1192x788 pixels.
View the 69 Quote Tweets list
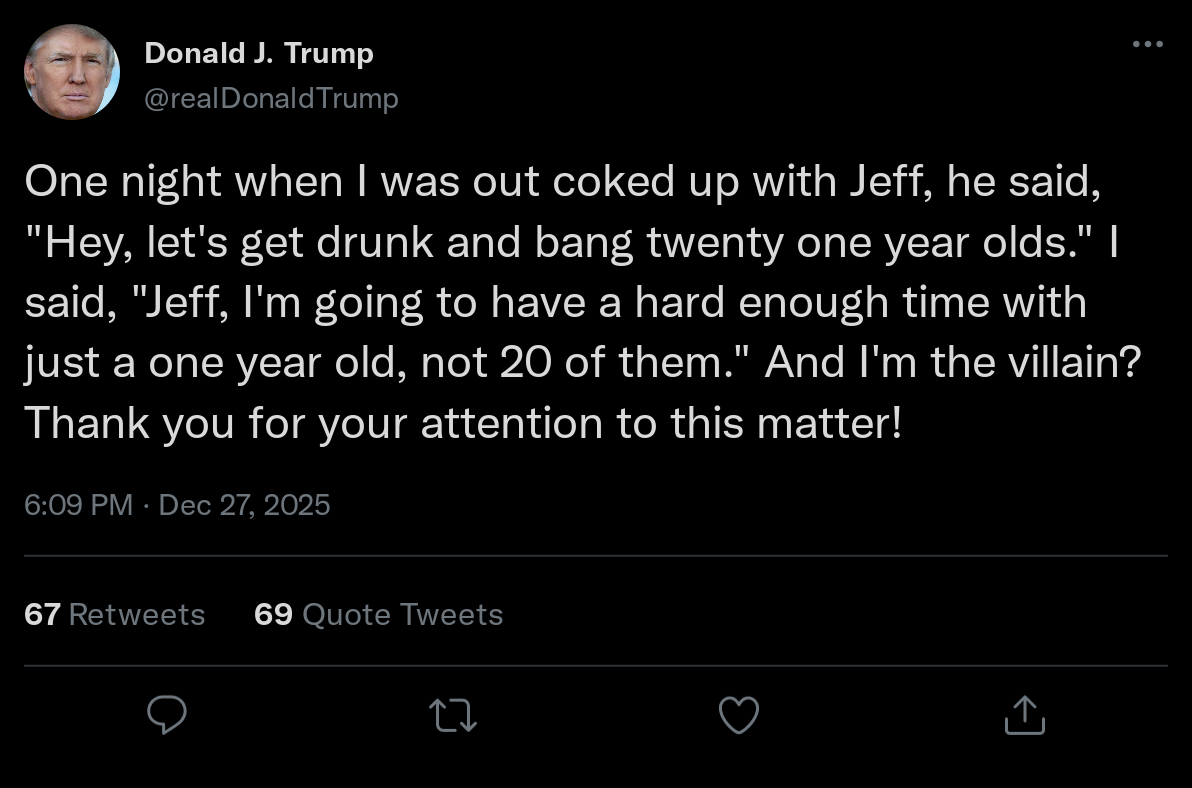(x=378, y=614)
